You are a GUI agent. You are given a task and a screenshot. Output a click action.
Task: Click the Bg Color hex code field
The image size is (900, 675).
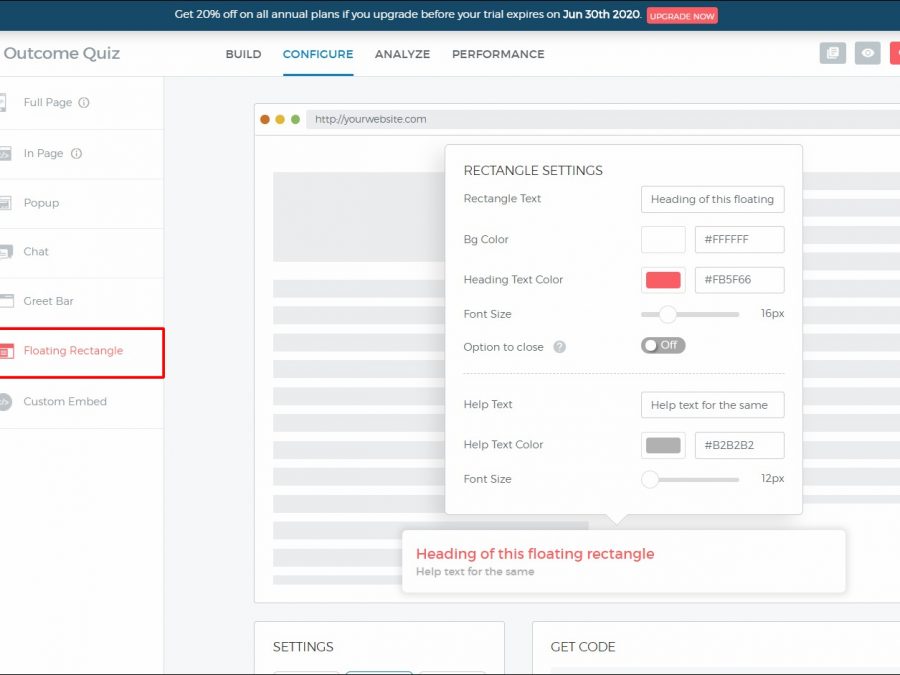click(x=739, y=240)
